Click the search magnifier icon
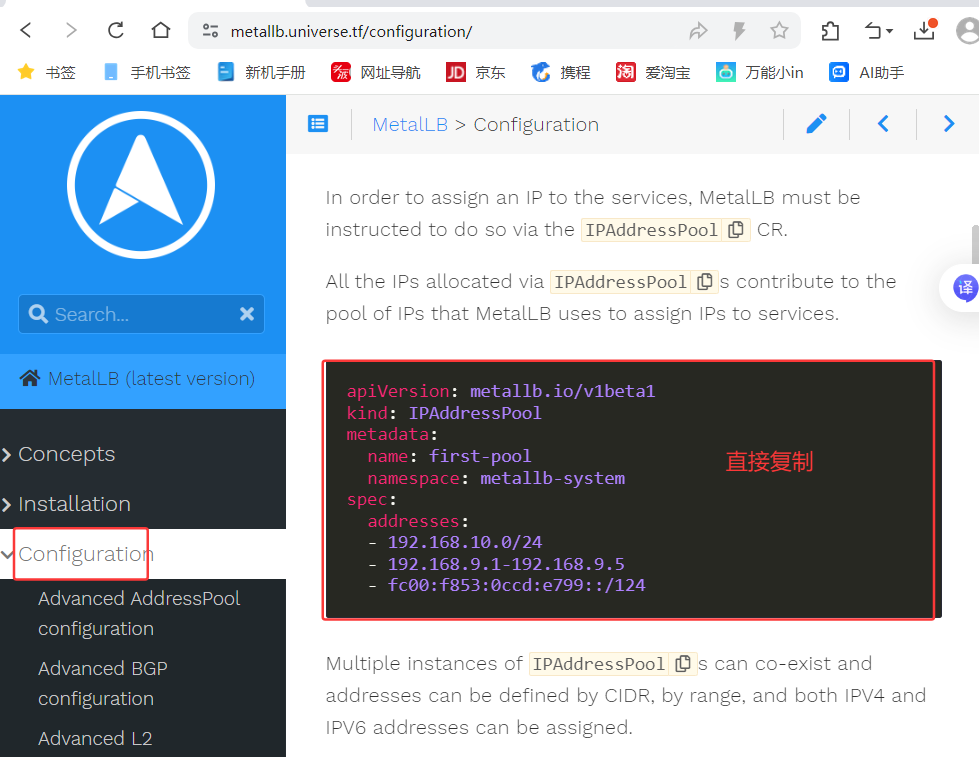979x757 pixels. (x=38, y=314)
